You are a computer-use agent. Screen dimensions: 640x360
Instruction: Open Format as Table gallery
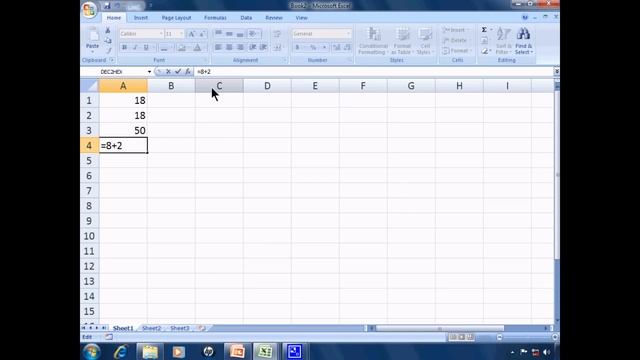402,41
